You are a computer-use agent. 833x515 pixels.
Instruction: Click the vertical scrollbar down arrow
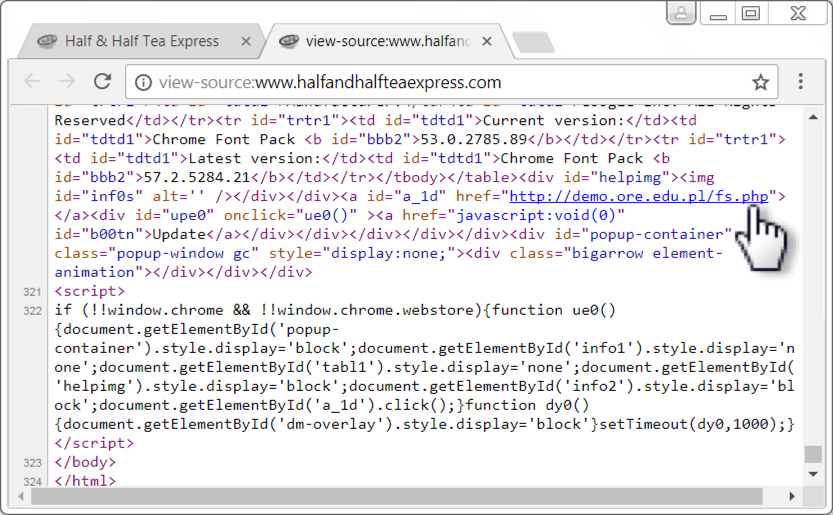pos(813,474)
